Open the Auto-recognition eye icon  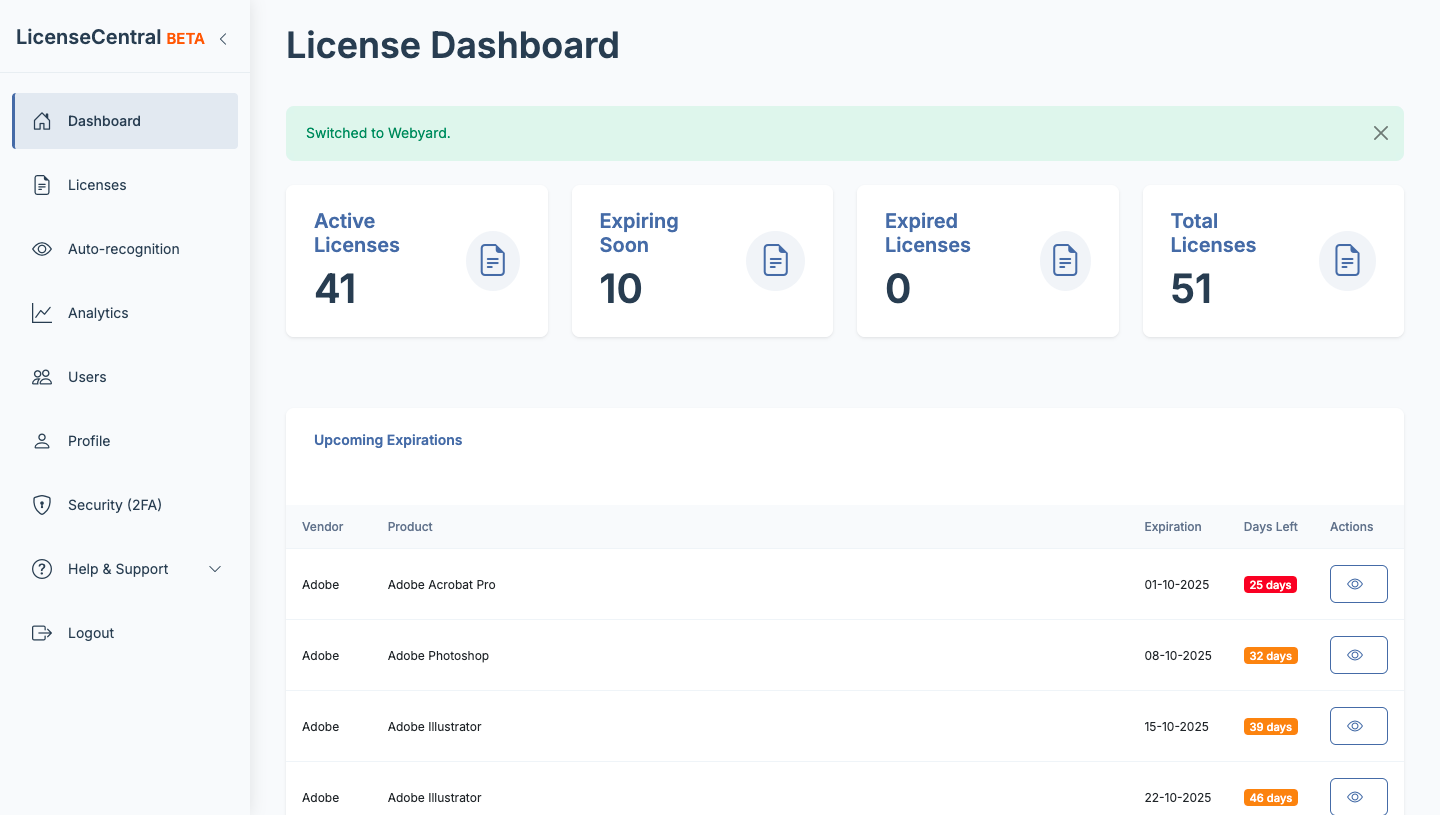pyautogui.click(x=41, y=248)
